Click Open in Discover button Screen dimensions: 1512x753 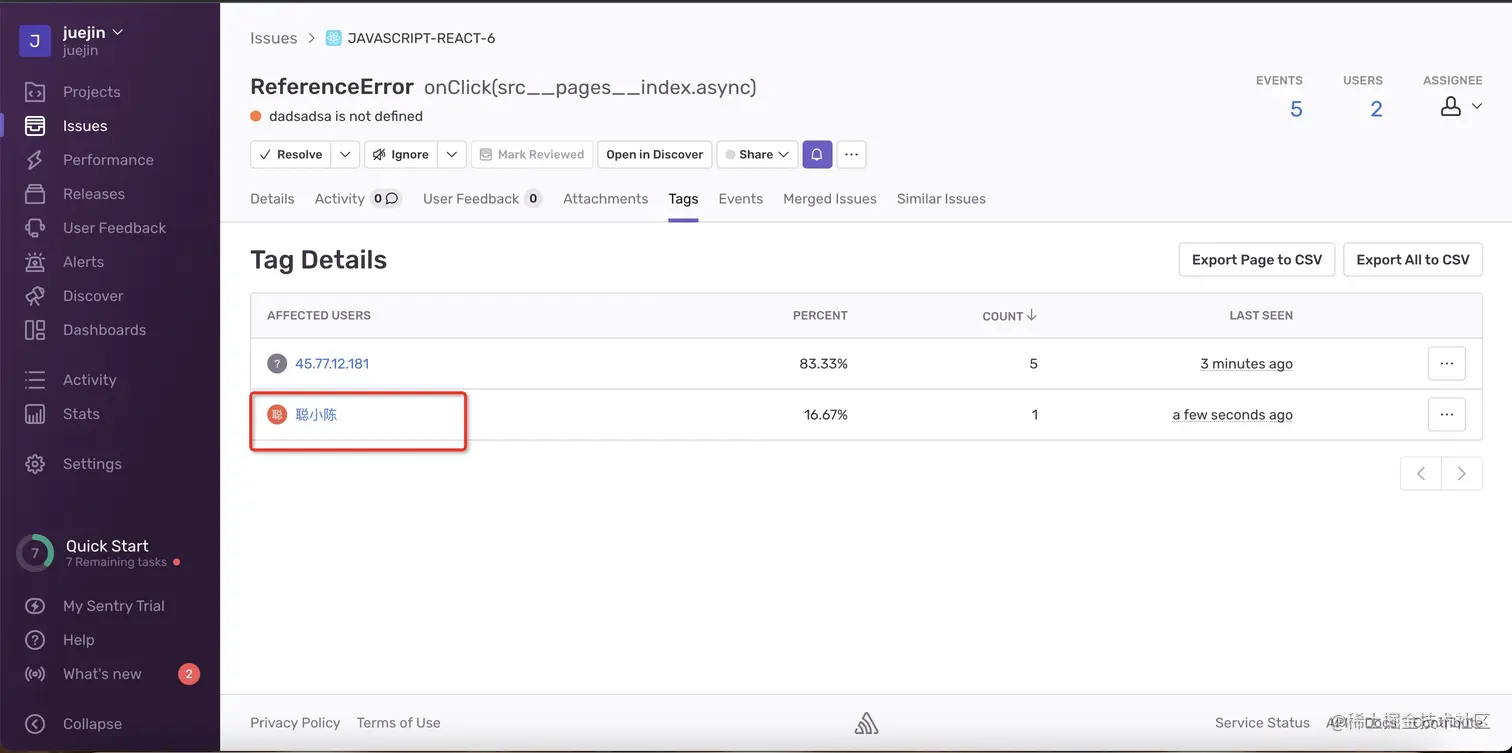(655, 154)
